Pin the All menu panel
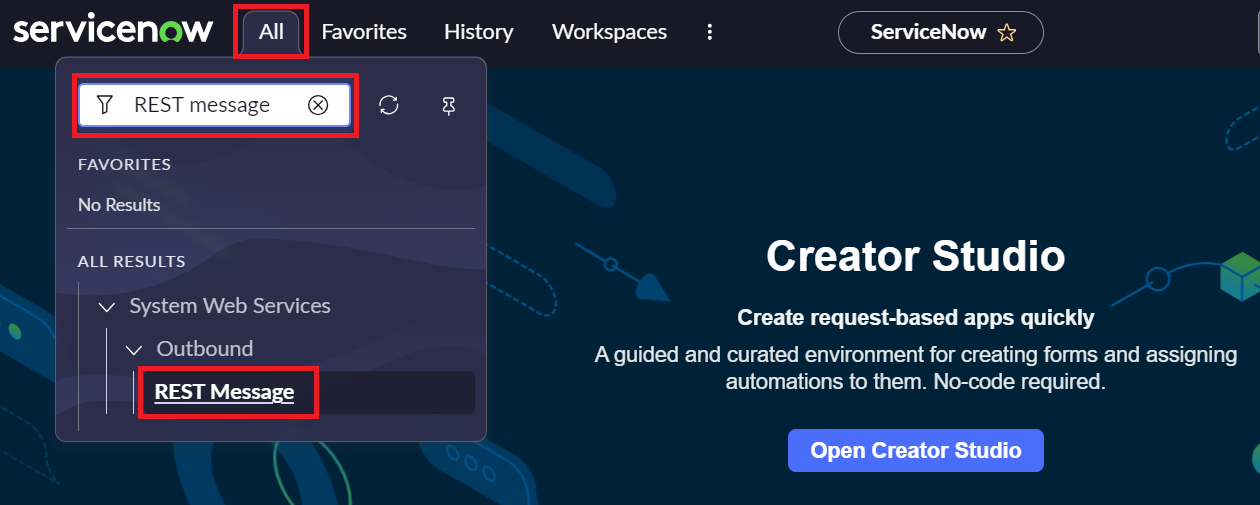 tap(449, 105)
